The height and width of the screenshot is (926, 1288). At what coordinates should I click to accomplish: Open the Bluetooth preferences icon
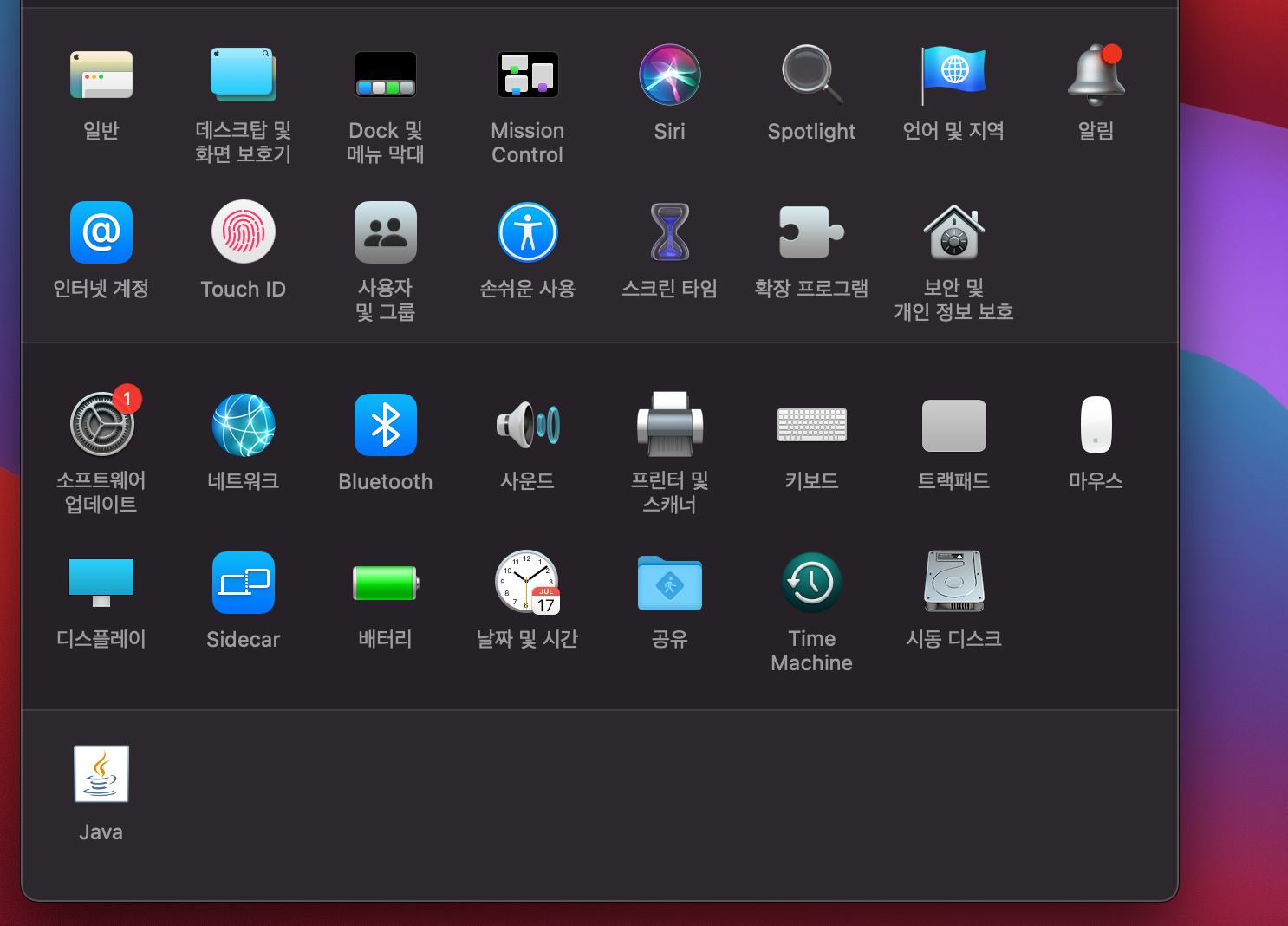pos(386,425)
